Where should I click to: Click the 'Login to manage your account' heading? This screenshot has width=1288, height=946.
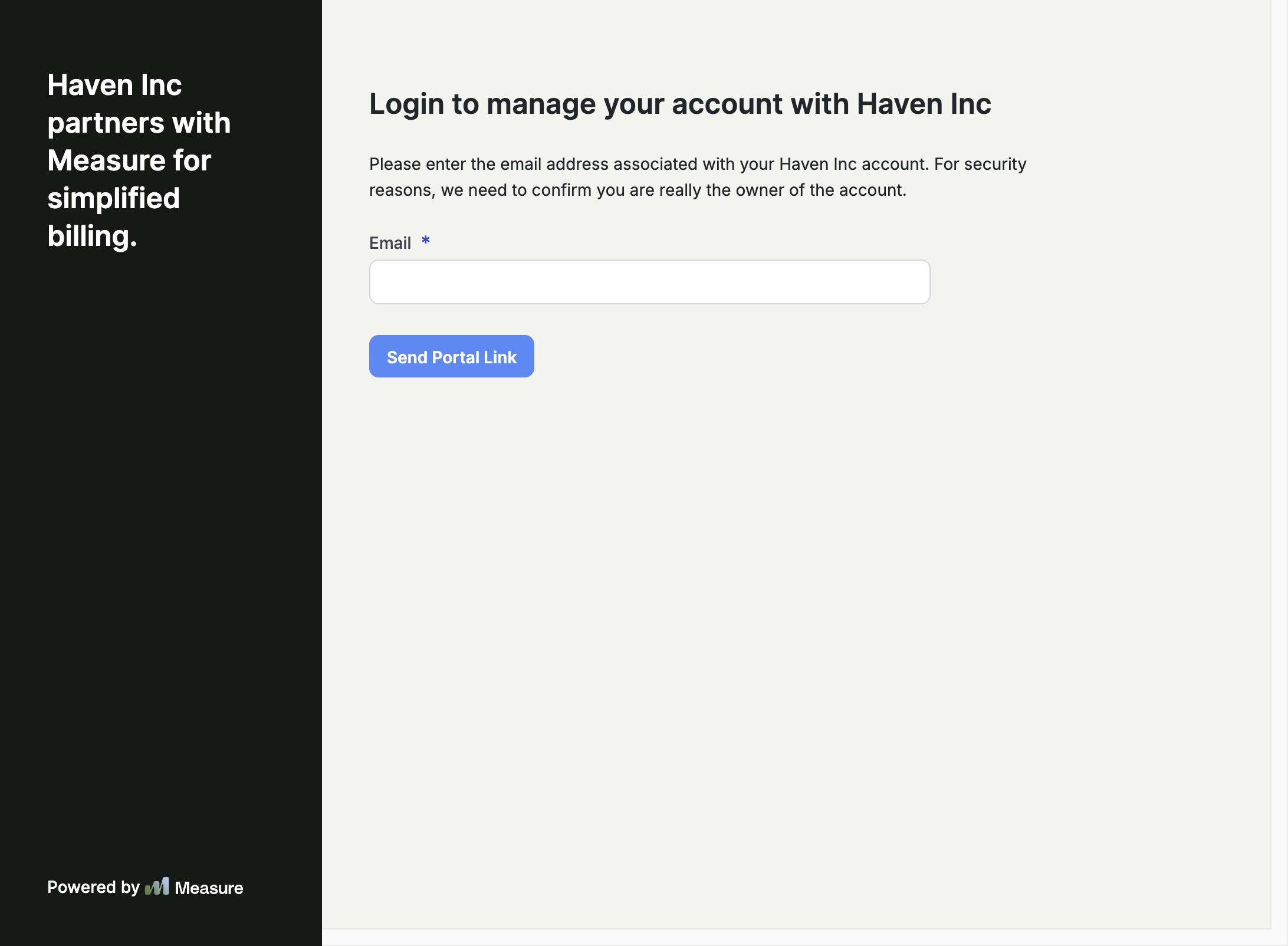click(679, 104)
